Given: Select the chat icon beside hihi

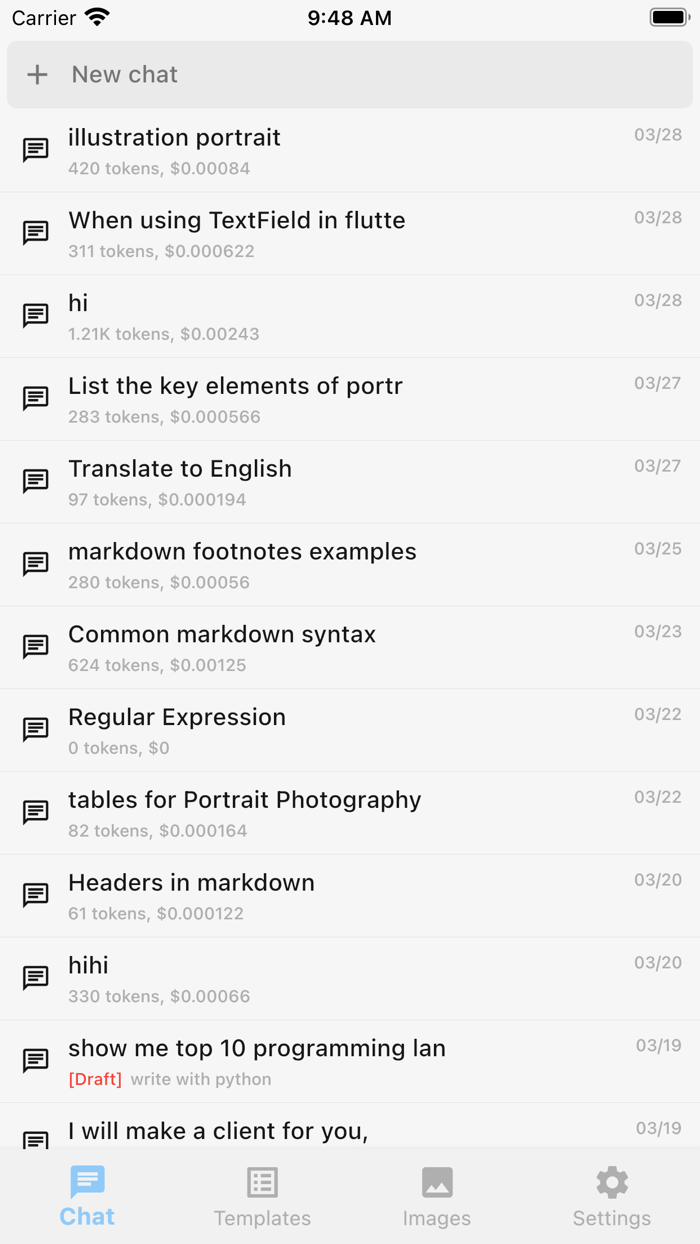Looking at the screenshot, I should coord(36,978).
